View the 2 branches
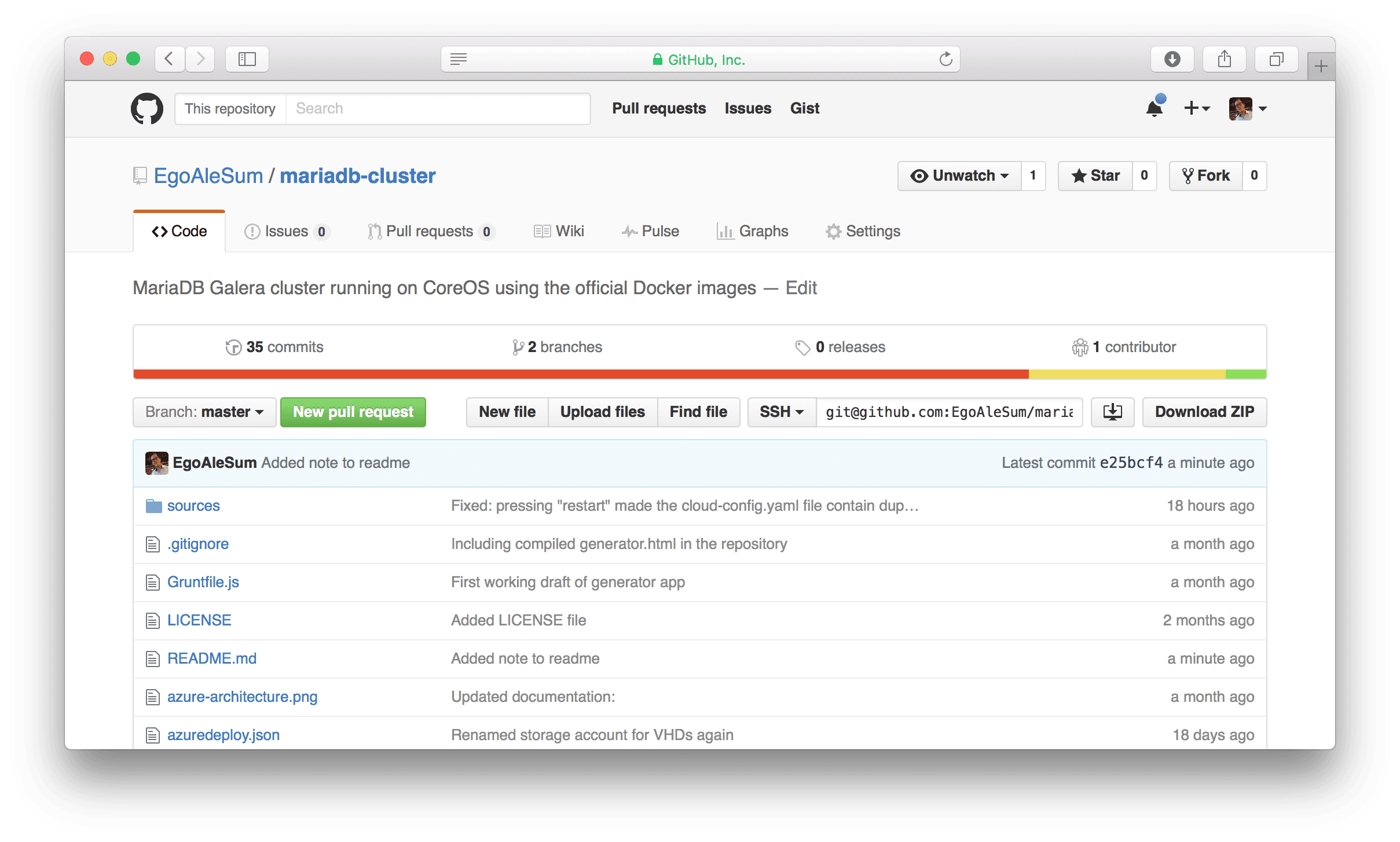This screenshot has width=1400, height=842. pos(557,347)
